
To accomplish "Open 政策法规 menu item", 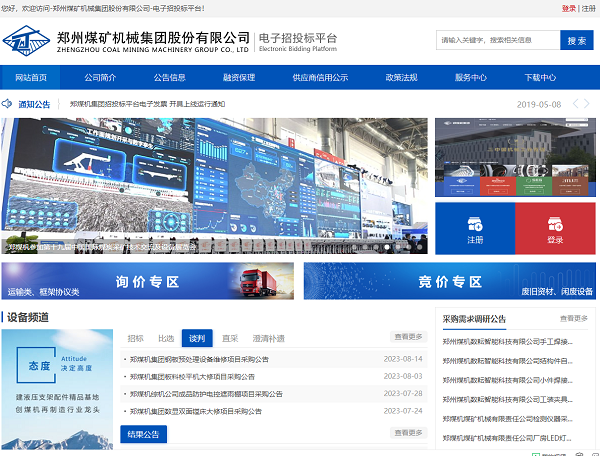I will click(401, 78).
